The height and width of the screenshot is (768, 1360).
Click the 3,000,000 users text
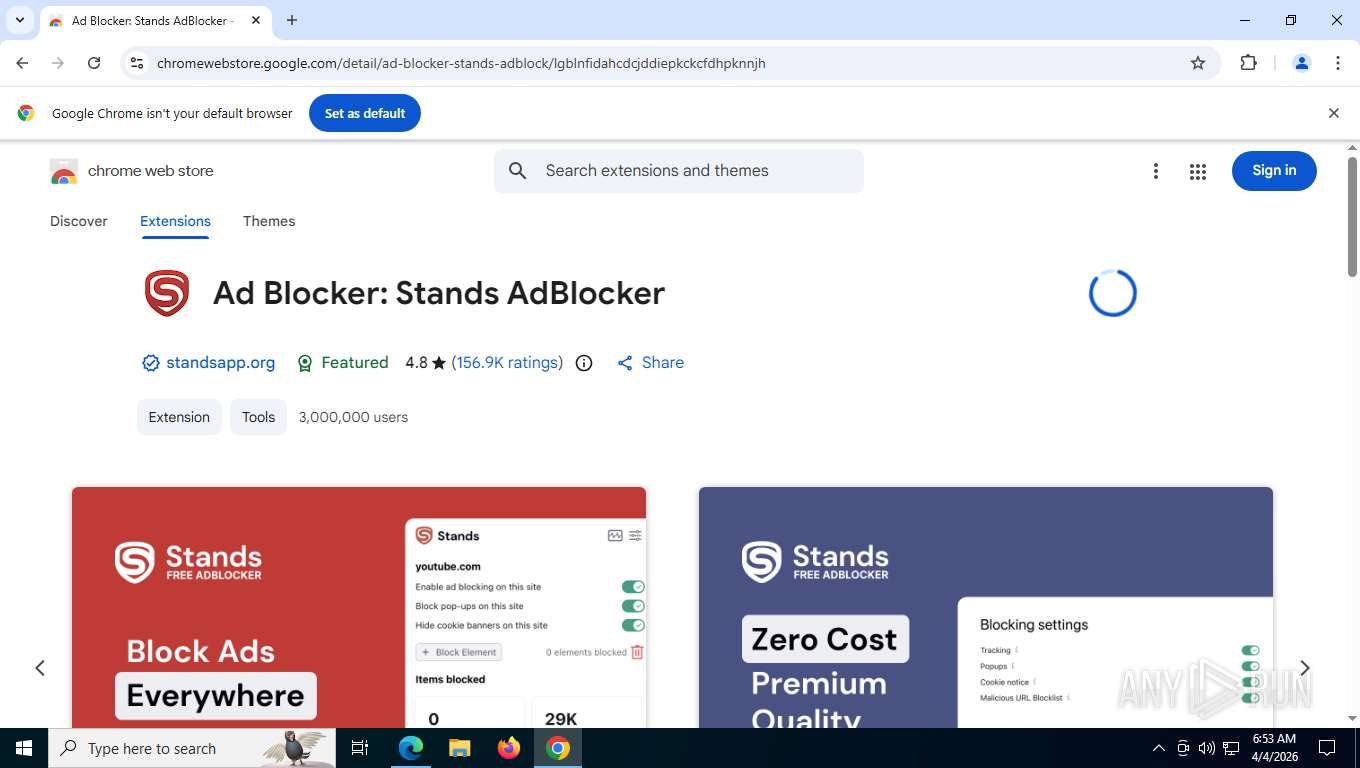(x=353, y=417)
